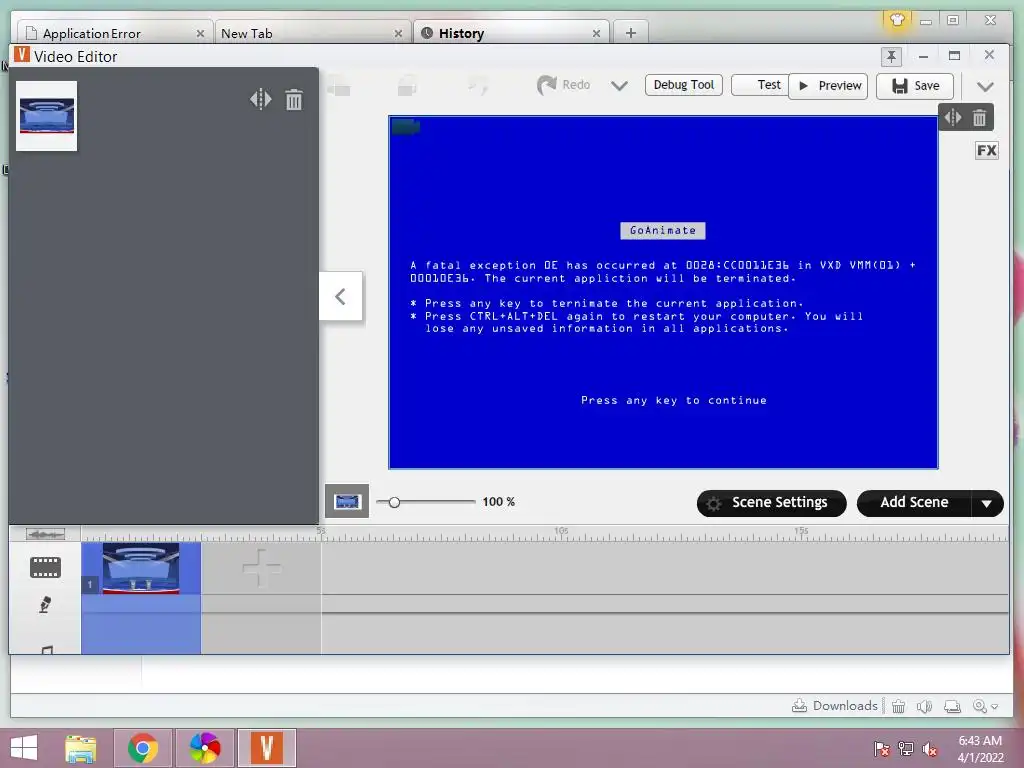
Task: Open Google Chrome from the taskbar
Action: 143,748
